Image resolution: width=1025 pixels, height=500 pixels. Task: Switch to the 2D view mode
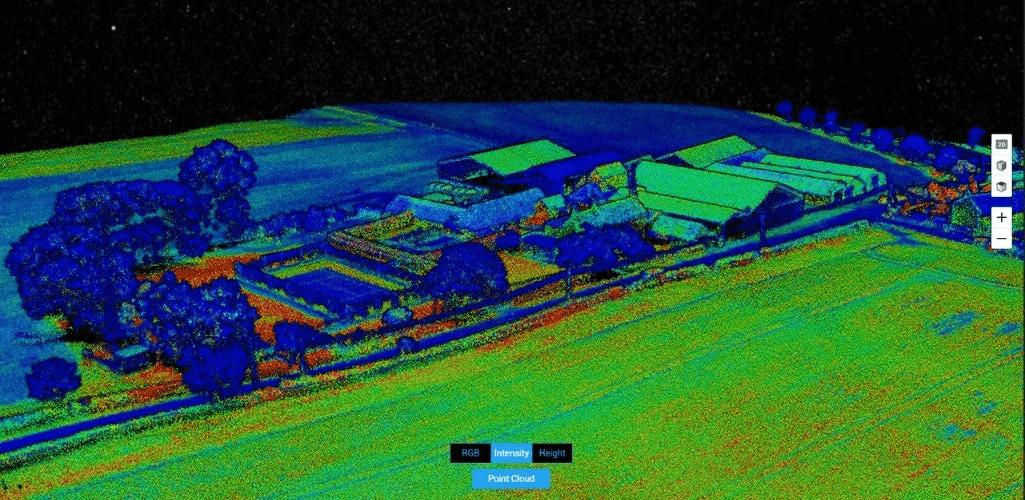click(x=1001, y=144)
